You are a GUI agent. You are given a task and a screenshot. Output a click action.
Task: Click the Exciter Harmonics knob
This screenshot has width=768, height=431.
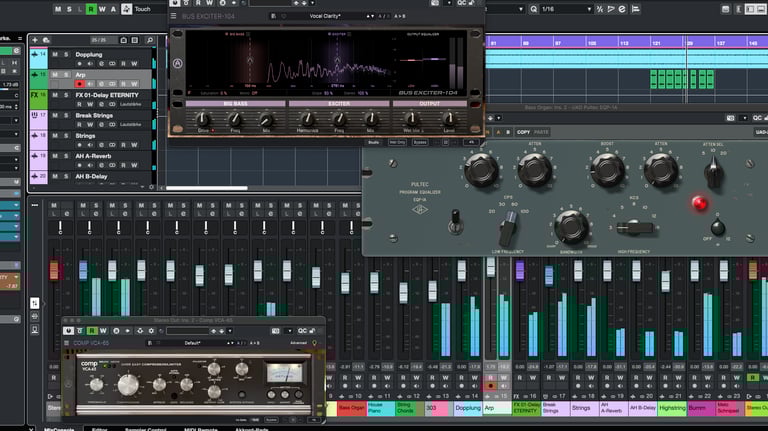click(x=308, y=119)
